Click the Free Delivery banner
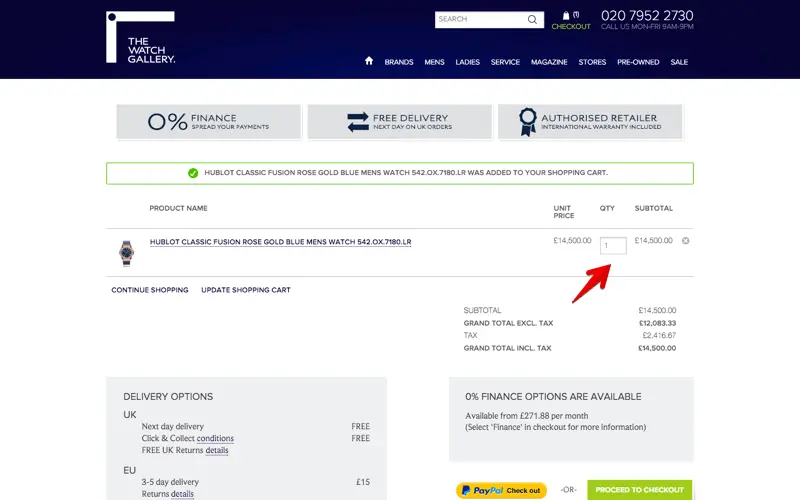This screenshot has height=500, width=800. click(400, 122)
